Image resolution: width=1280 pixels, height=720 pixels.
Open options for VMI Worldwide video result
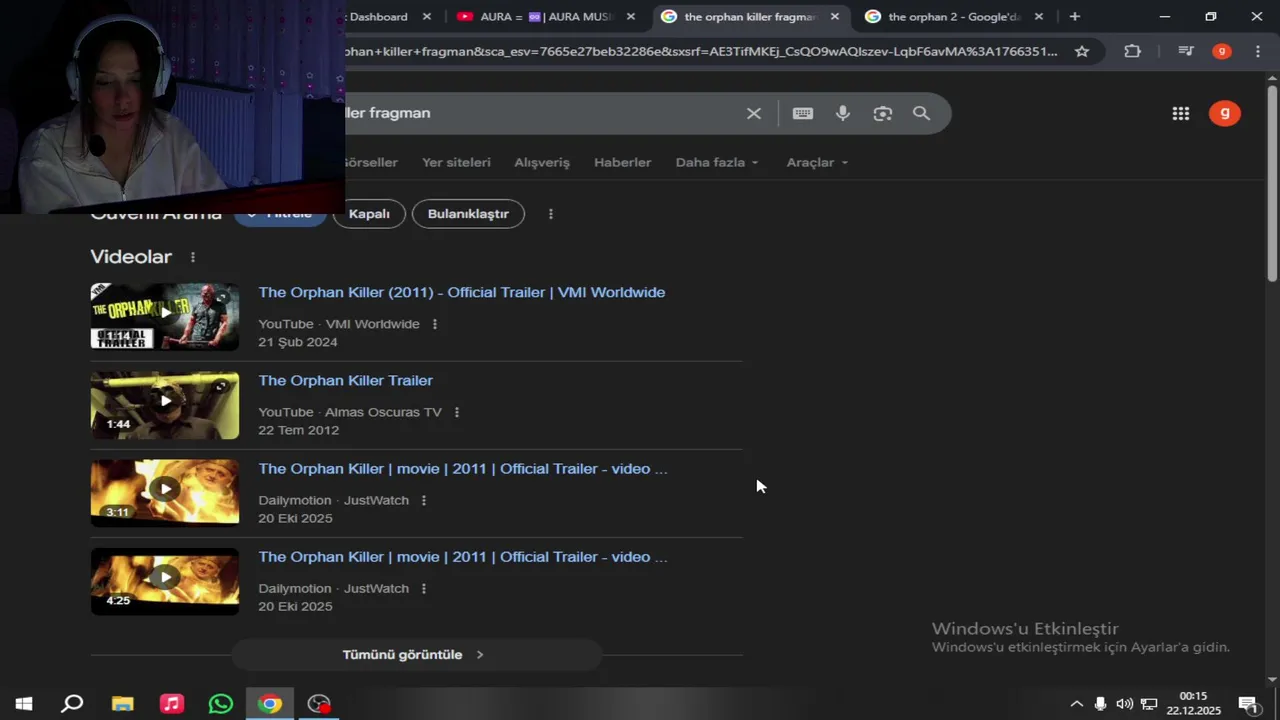click(x=434, y=324)
